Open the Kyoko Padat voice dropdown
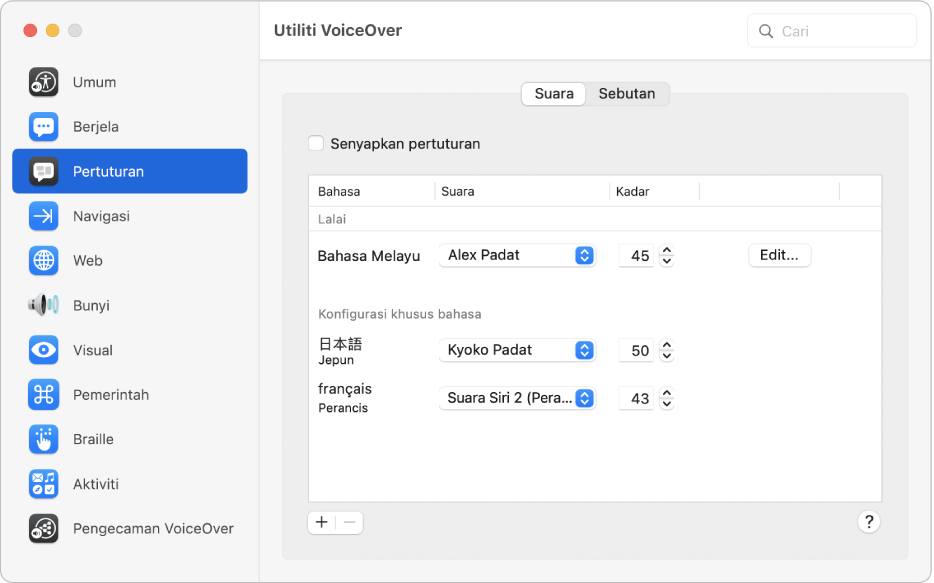Viewport: 934px width, 583px height. click(x=517, y=350)
